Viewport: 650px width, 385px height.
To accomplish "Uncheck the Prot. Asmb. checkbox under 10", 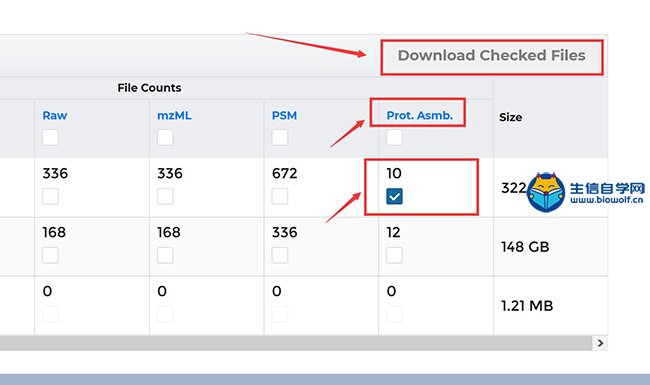I will (394, 196).
